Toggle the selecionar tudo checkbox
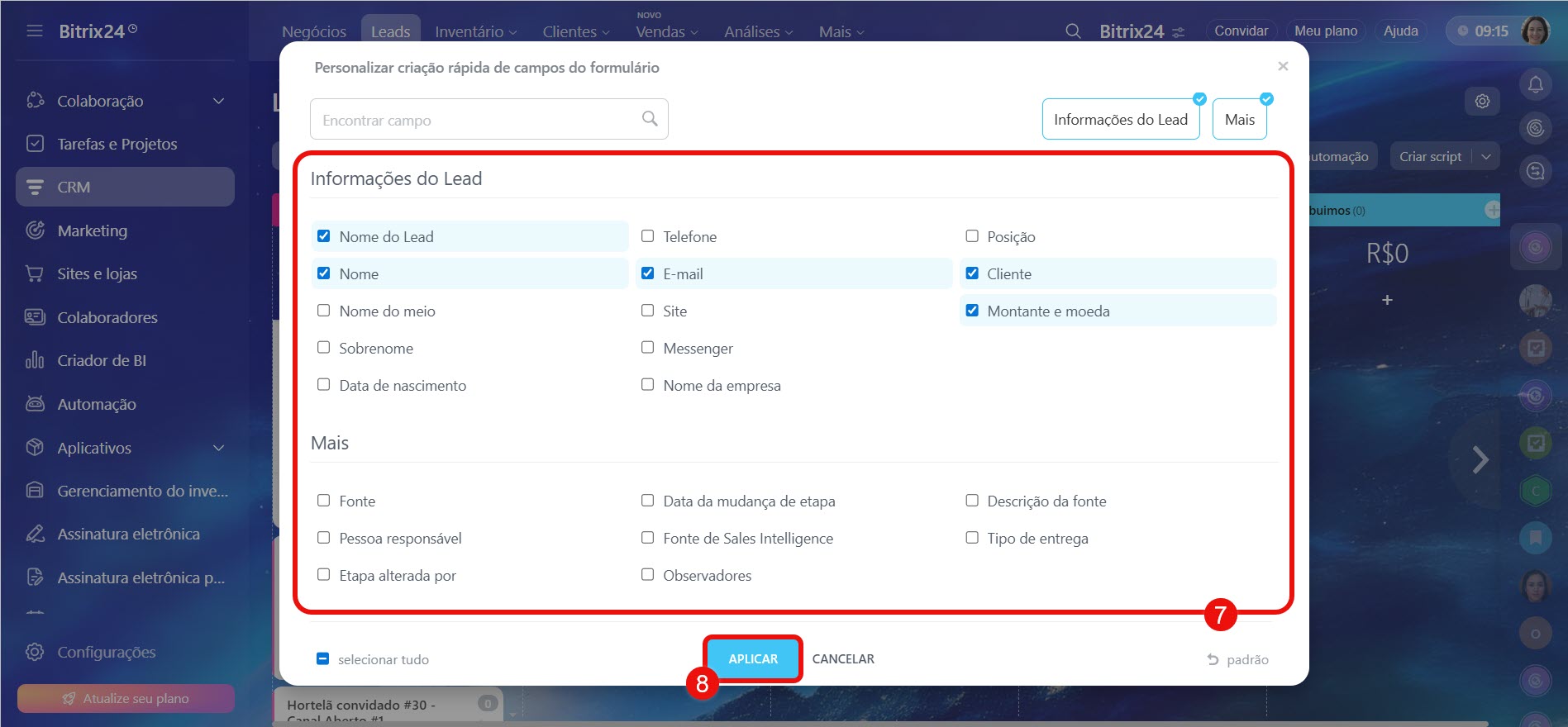The height and width of the screenshot is (727, 1568). (x=323, y=658)
